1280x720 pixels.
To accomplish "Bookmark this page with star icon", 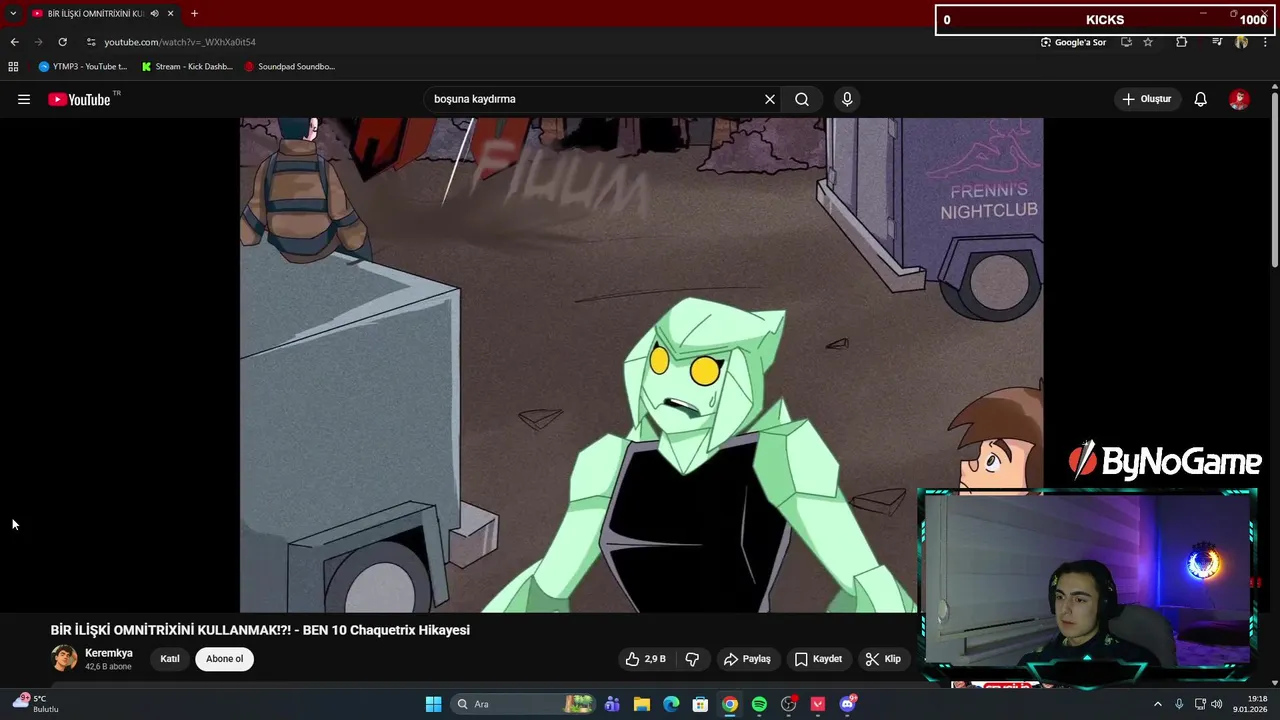I will click(x=1148, y=42).
